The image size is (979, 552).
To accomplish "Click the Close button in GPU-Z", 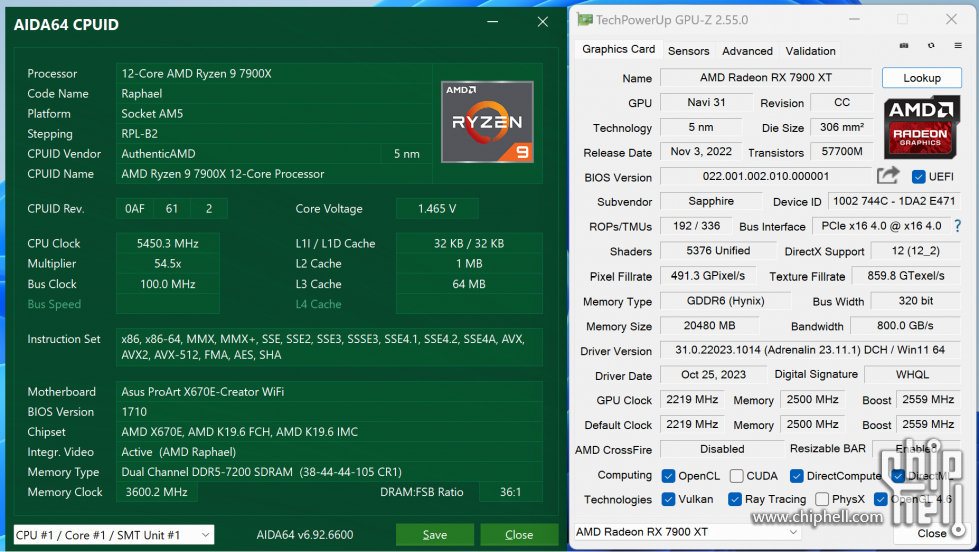I will pos(932,533).
